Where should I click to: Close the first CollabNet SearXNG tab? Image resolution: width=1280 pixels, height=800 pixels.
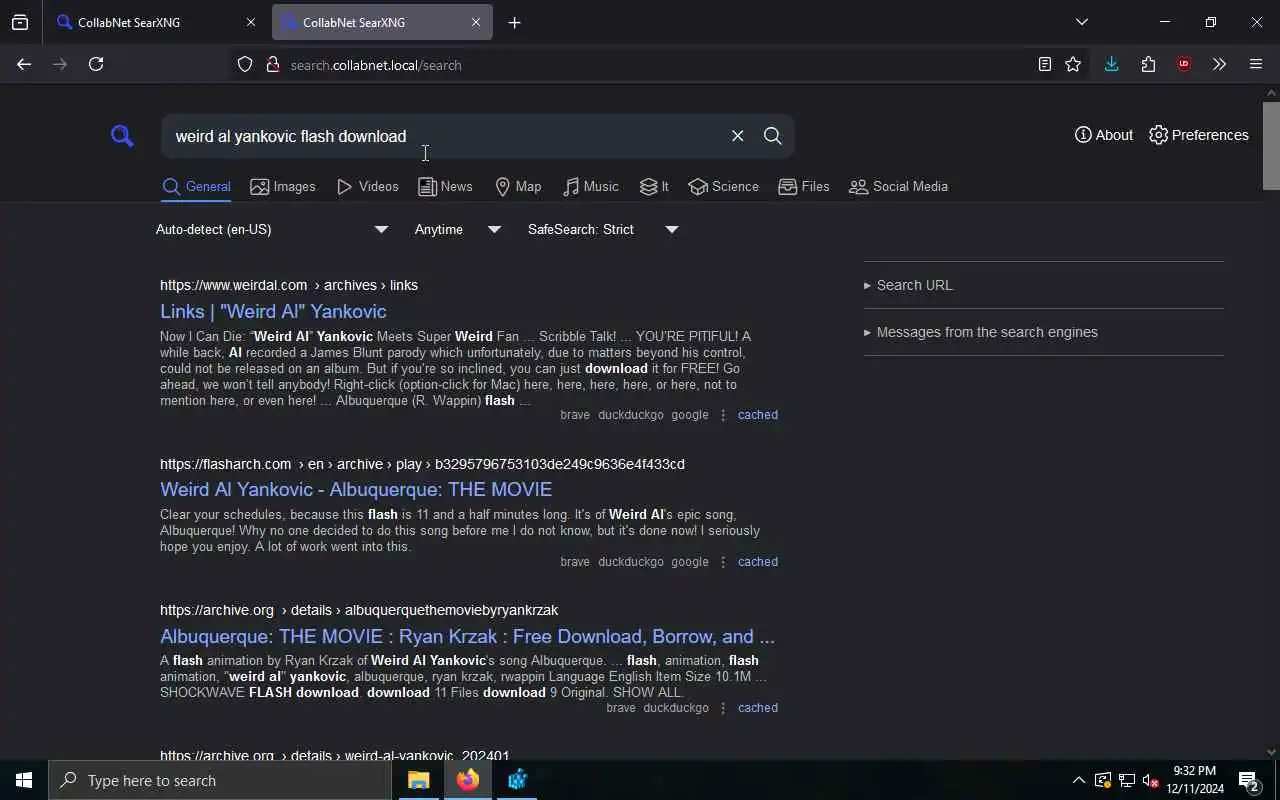[251, 22]
